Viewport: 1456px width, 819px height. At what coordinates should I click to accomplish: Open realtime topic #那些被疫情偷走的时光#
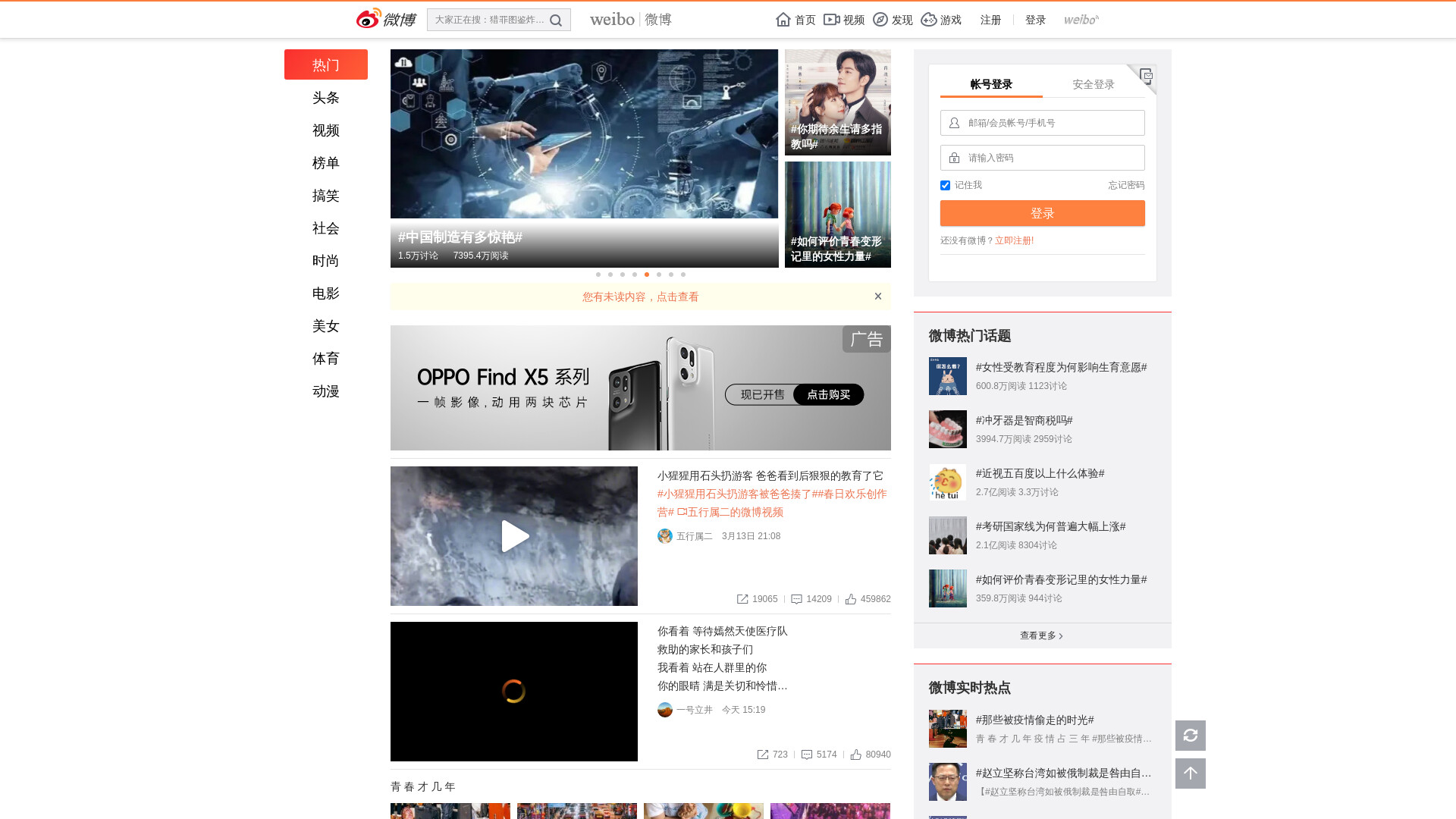[1034, 720]
